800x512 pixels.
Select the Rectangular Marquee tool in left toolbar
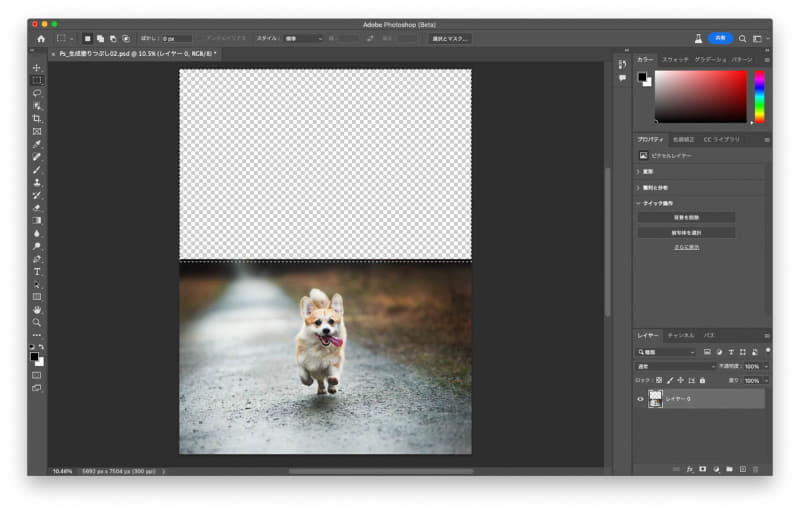(x=37, y=81)
